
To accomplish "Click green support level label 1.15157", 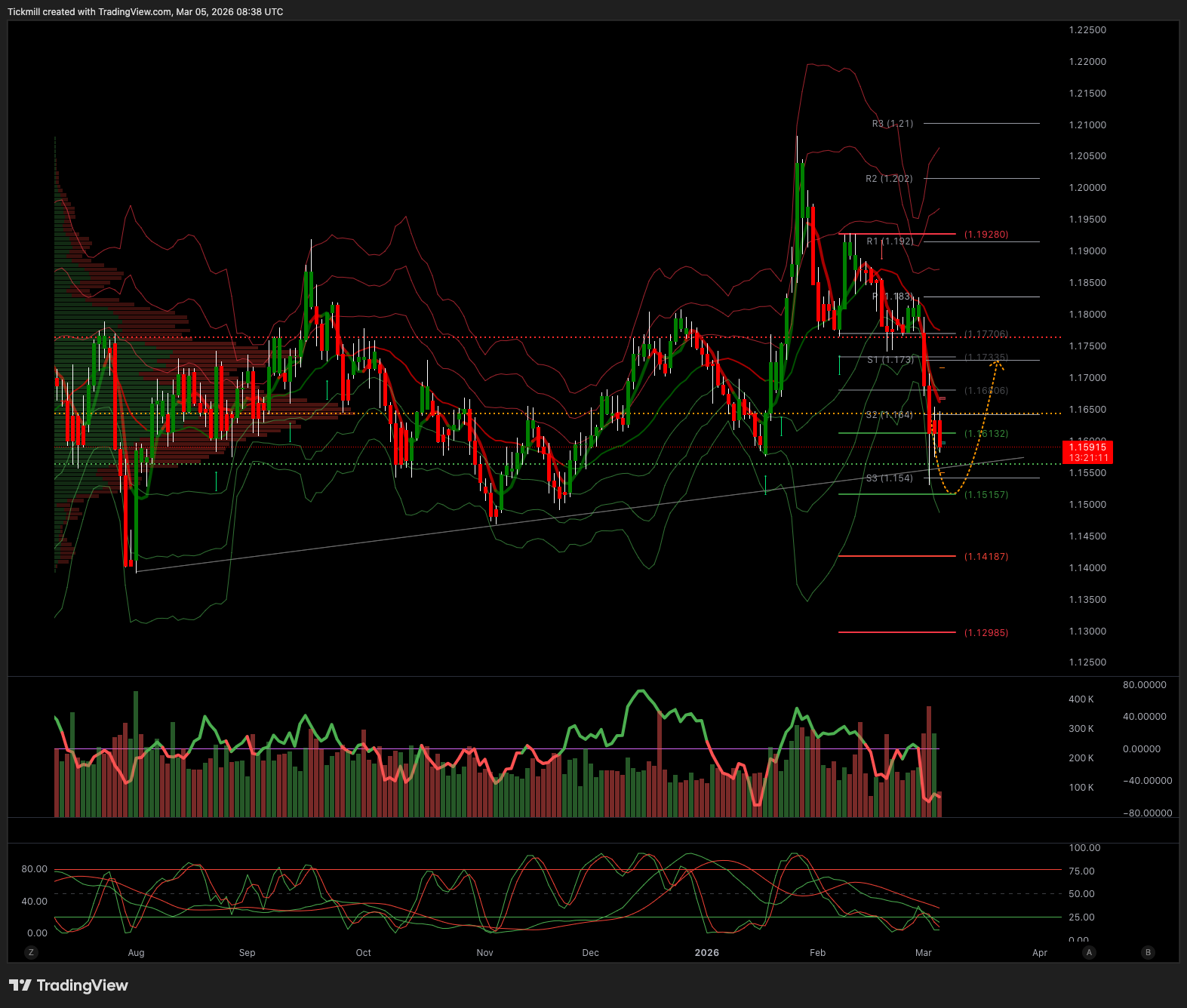I will click(x=986, y=495).
